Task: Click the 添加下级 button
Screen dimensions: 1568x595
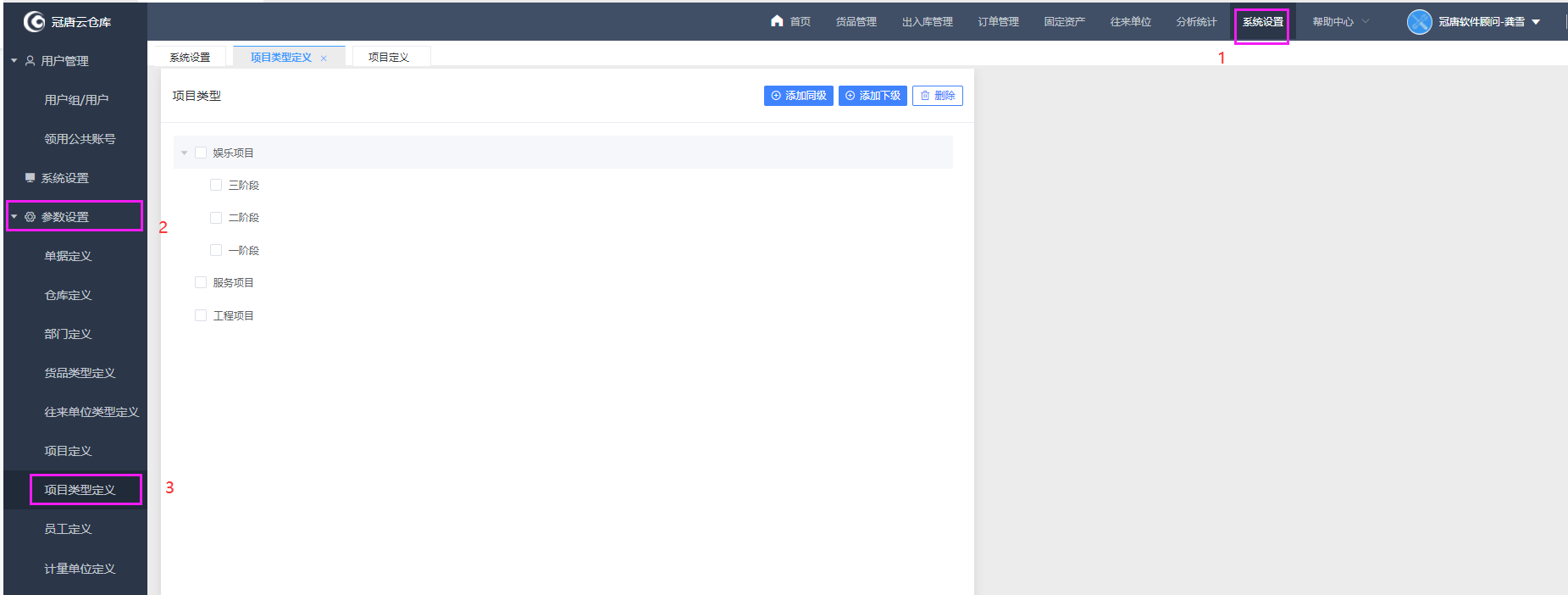Action: pos(873,96)
